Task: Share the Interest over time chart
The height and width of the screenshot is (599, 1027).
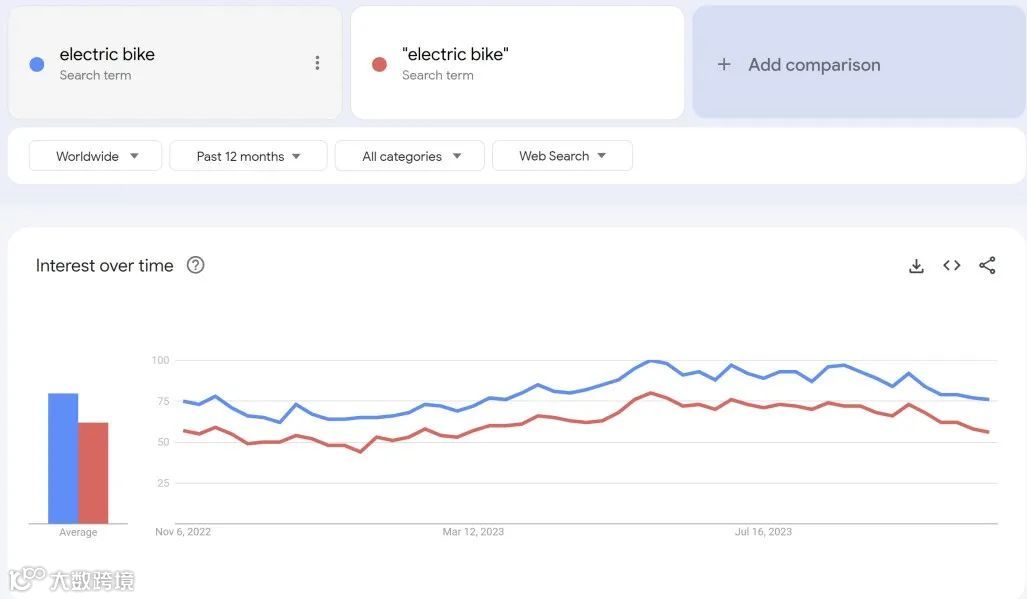Action: tap(987, 265)
